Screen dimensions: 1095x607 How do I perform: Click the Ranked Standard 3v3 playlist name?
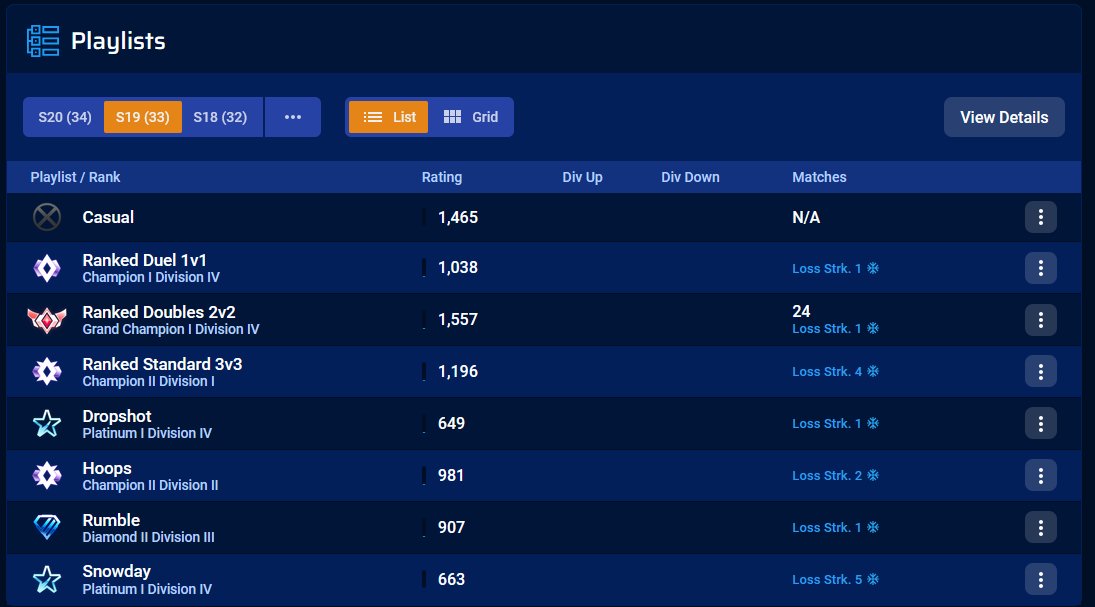click(162, 364)
